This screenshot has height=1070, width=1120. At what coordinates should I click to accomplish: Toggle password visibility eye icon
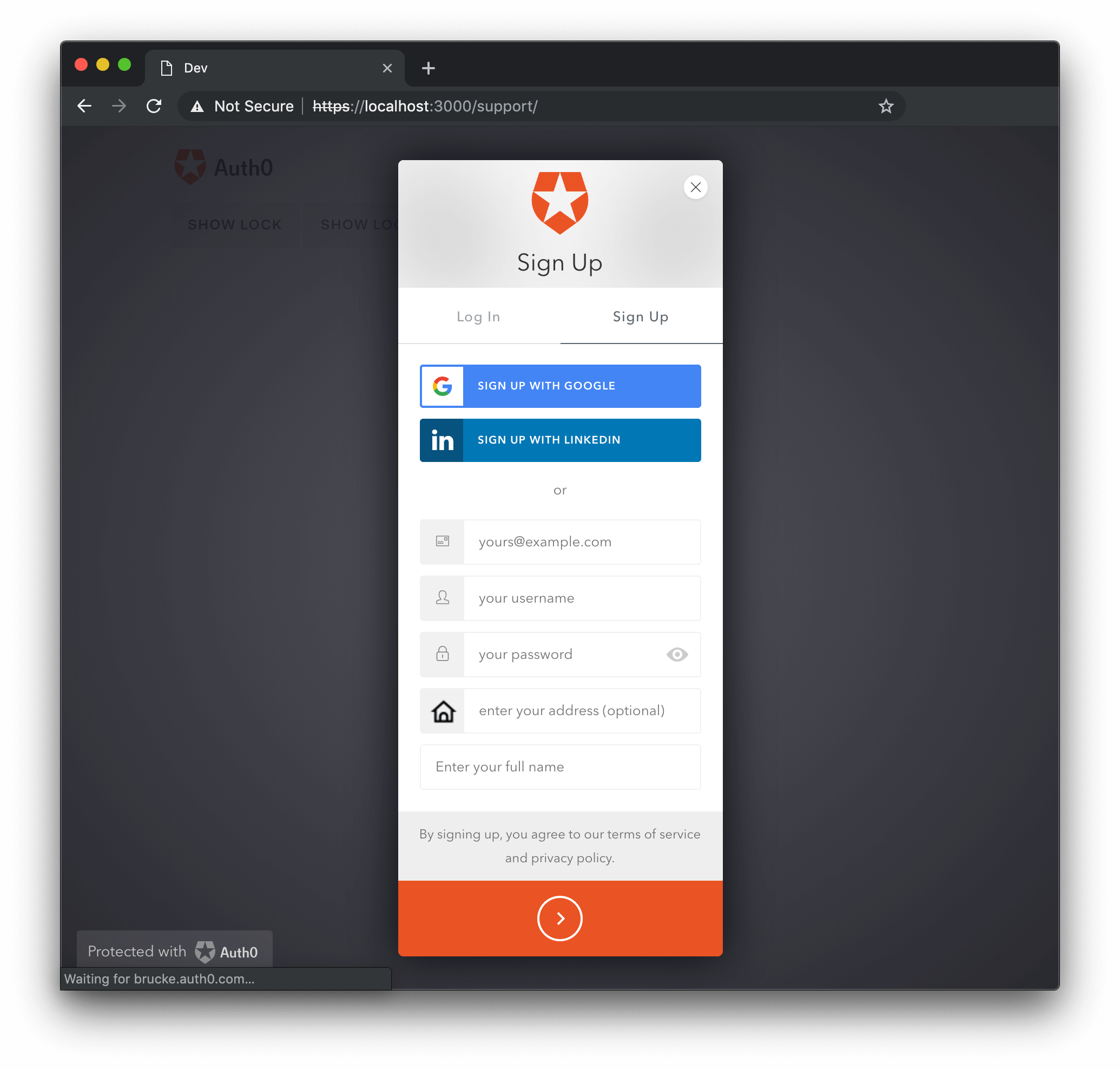[x=677, y=655]
